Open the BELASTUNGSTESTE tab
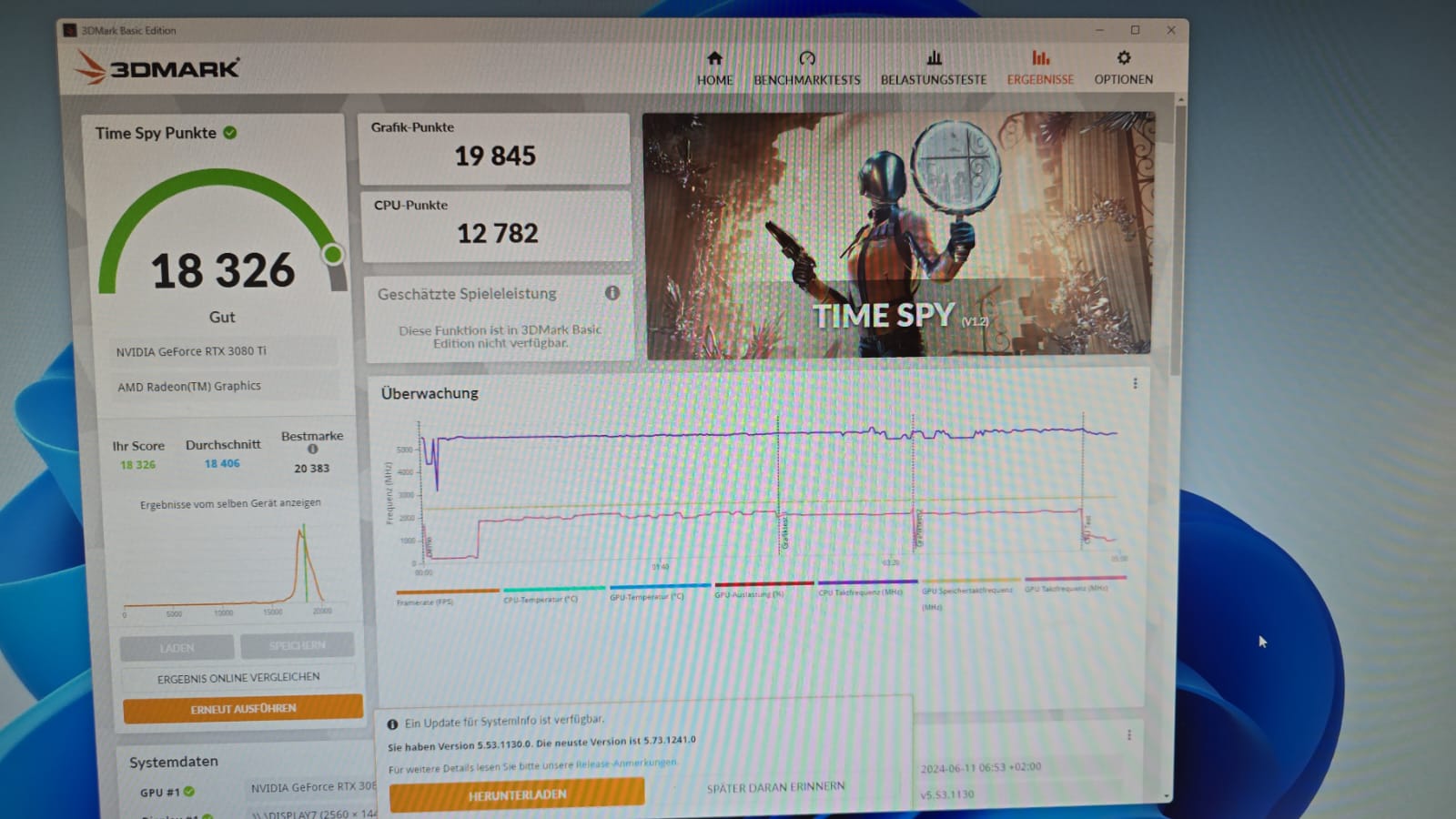Screen dimensions: 1456x819 click(x=933, y=69)
